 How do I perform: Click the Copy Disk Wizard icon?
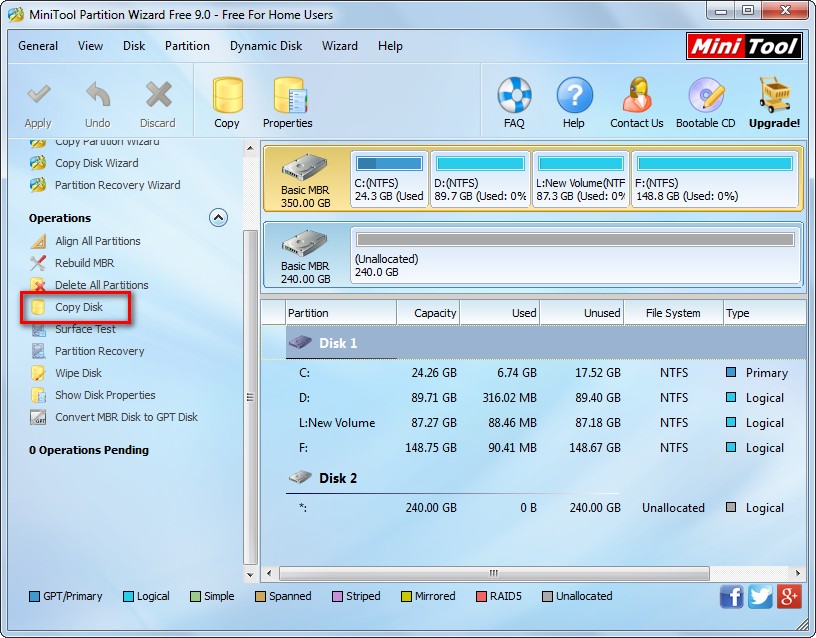38,163
